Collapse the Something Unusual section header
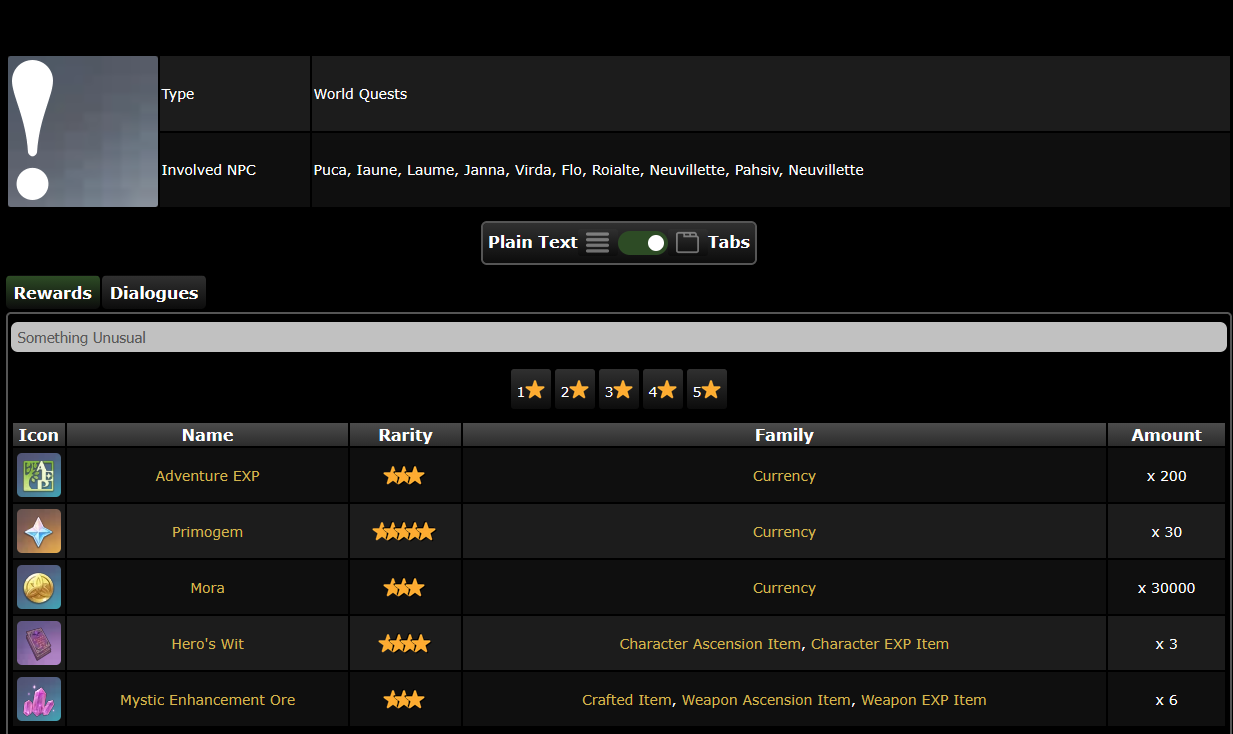 [619, 338]
